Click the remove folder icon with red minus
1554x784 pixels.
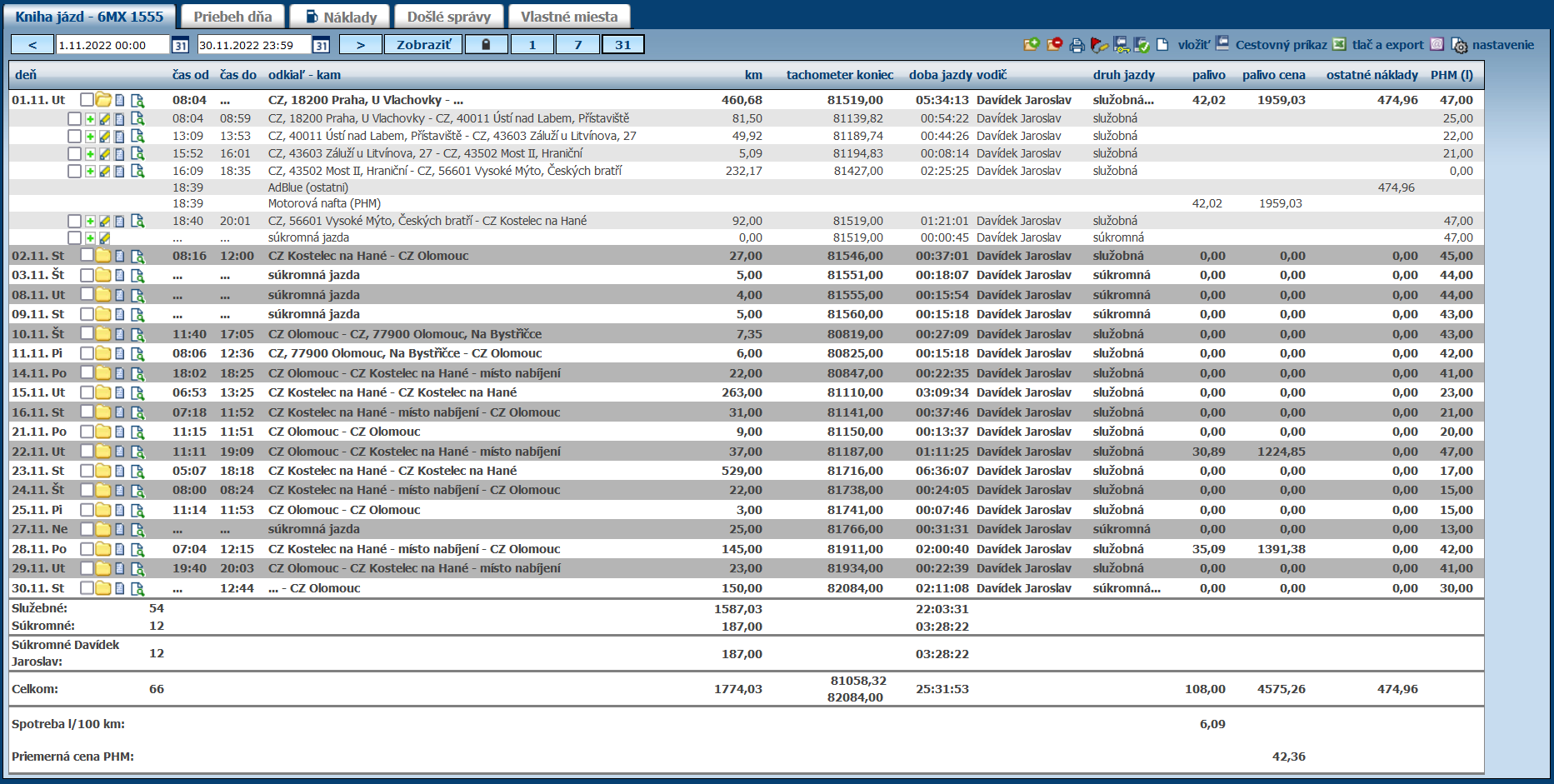[x=1054, y=45]
